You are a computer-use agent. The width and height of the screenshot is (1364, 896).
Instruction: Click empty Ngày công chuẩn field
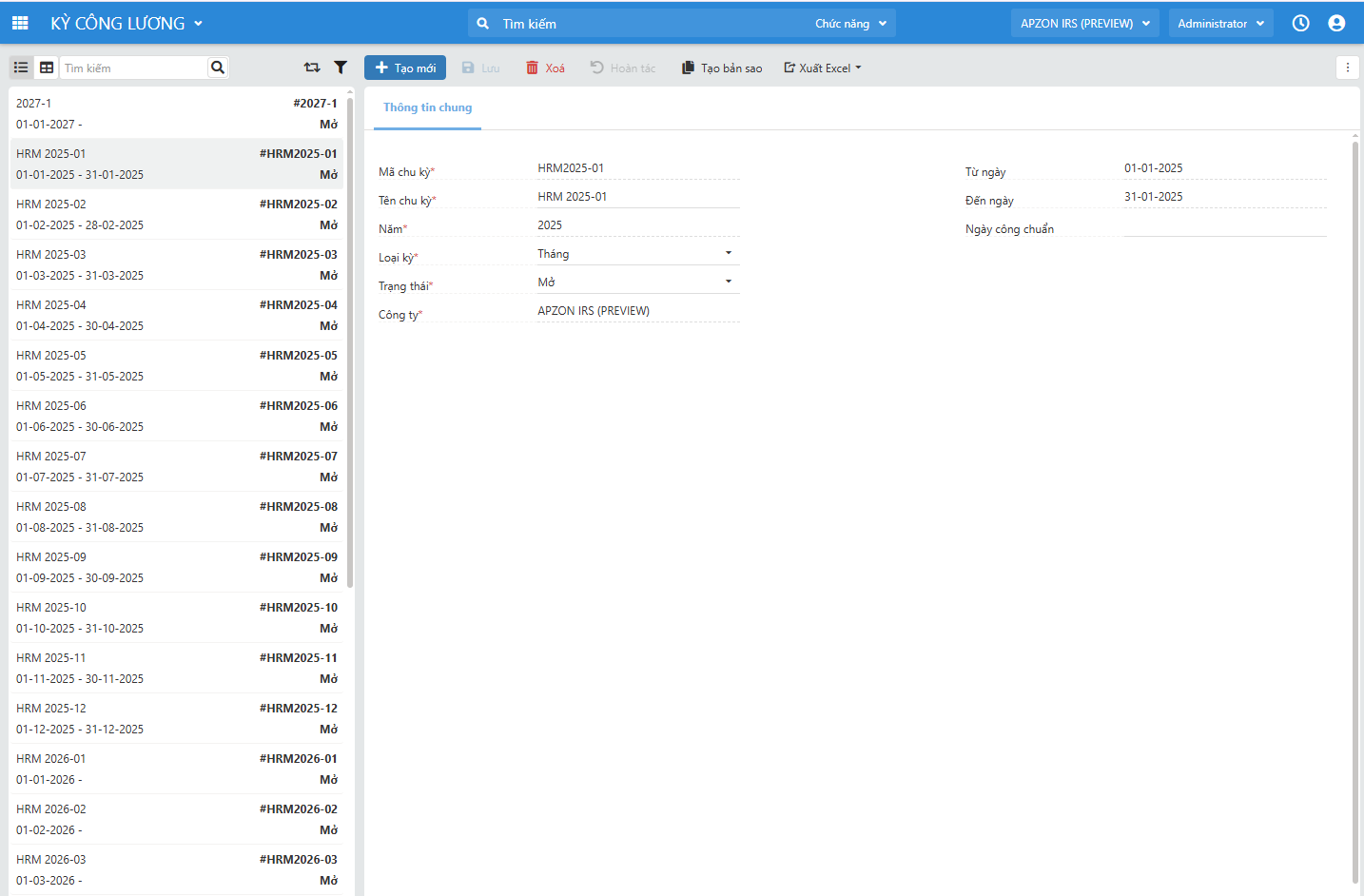[x=1224, y=225]
